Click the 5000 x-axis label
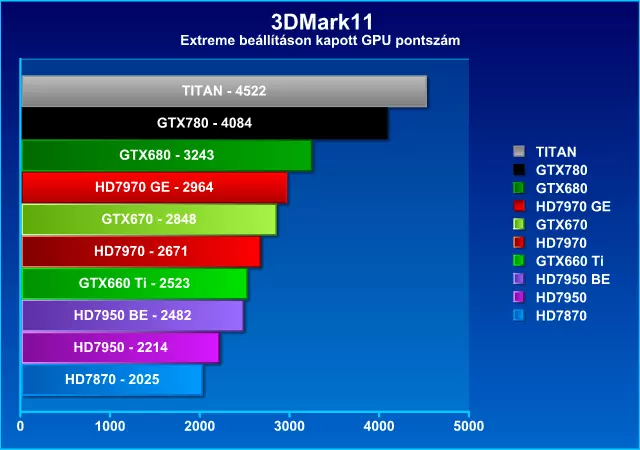Screen dimensions: 640x450 coord(469,427)
